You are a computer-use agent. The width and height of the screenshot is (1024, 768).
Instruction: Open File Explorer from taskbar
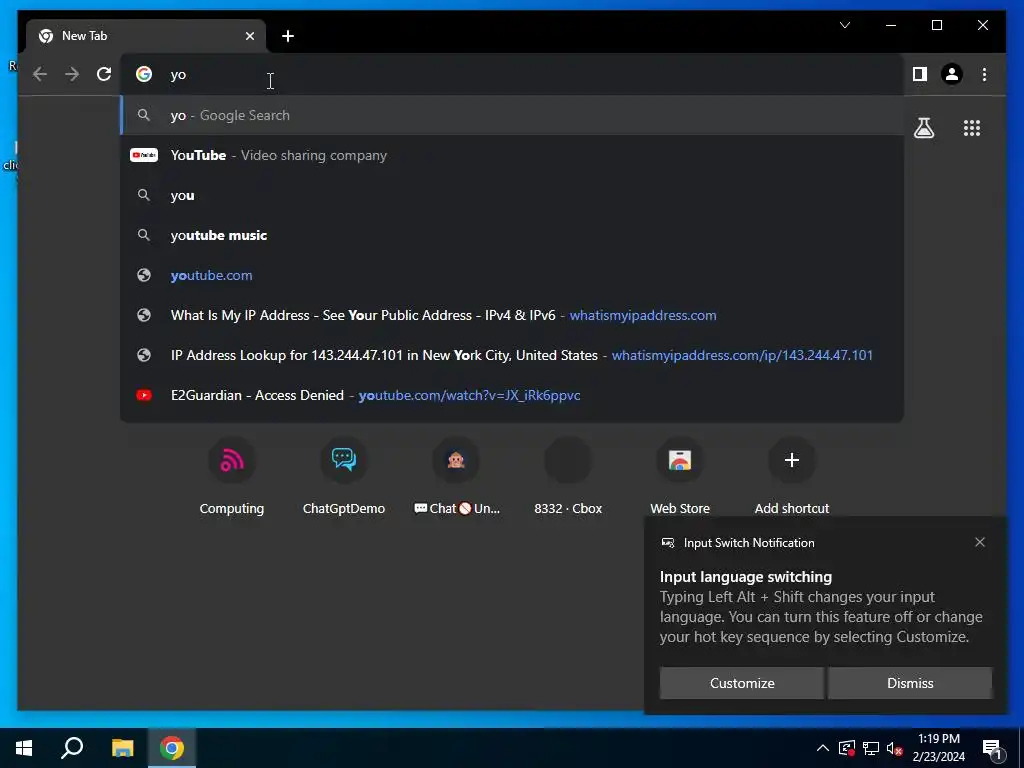pyautogui.click(x=122, y=748)
